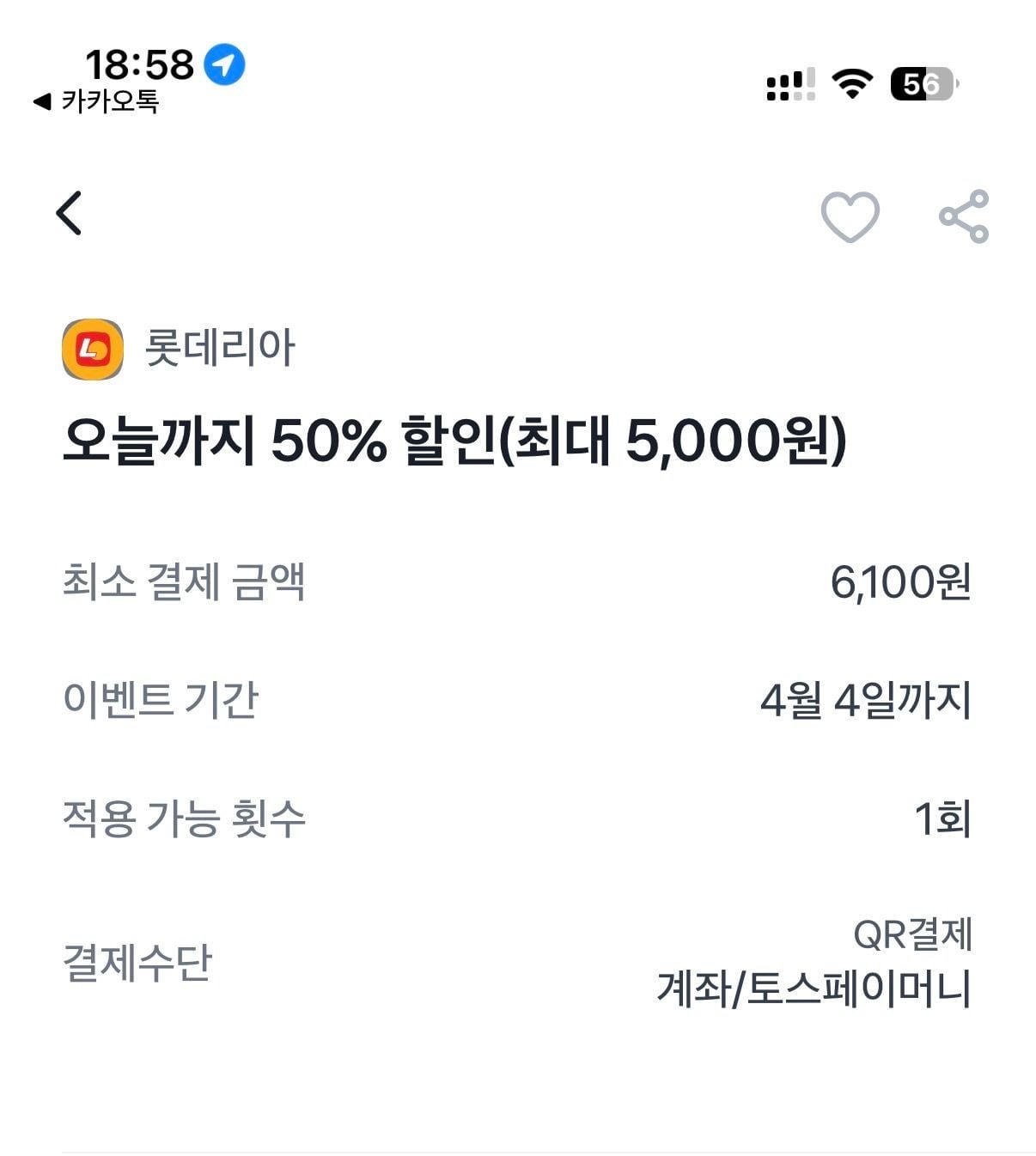Return to KakaoTalk via the top-left back link
This screenshot has width=1036, height=1156.
click(96, 102)
